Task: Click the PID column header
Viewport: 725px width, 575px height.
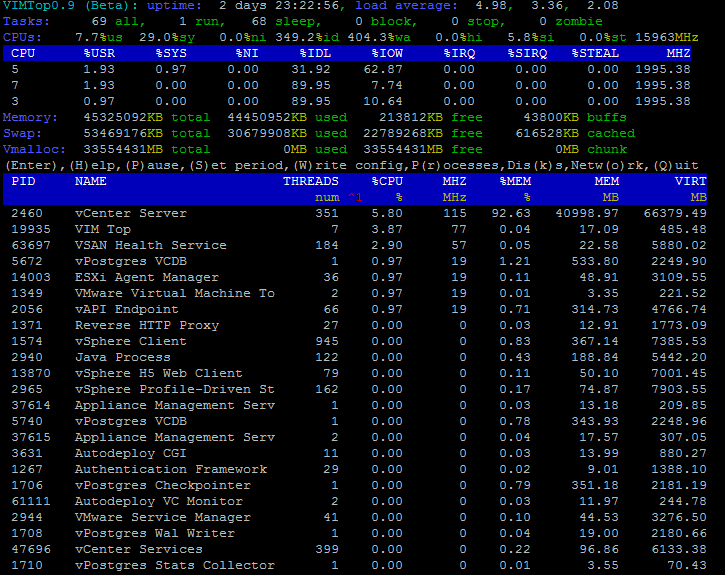Action: click(23, 181)
